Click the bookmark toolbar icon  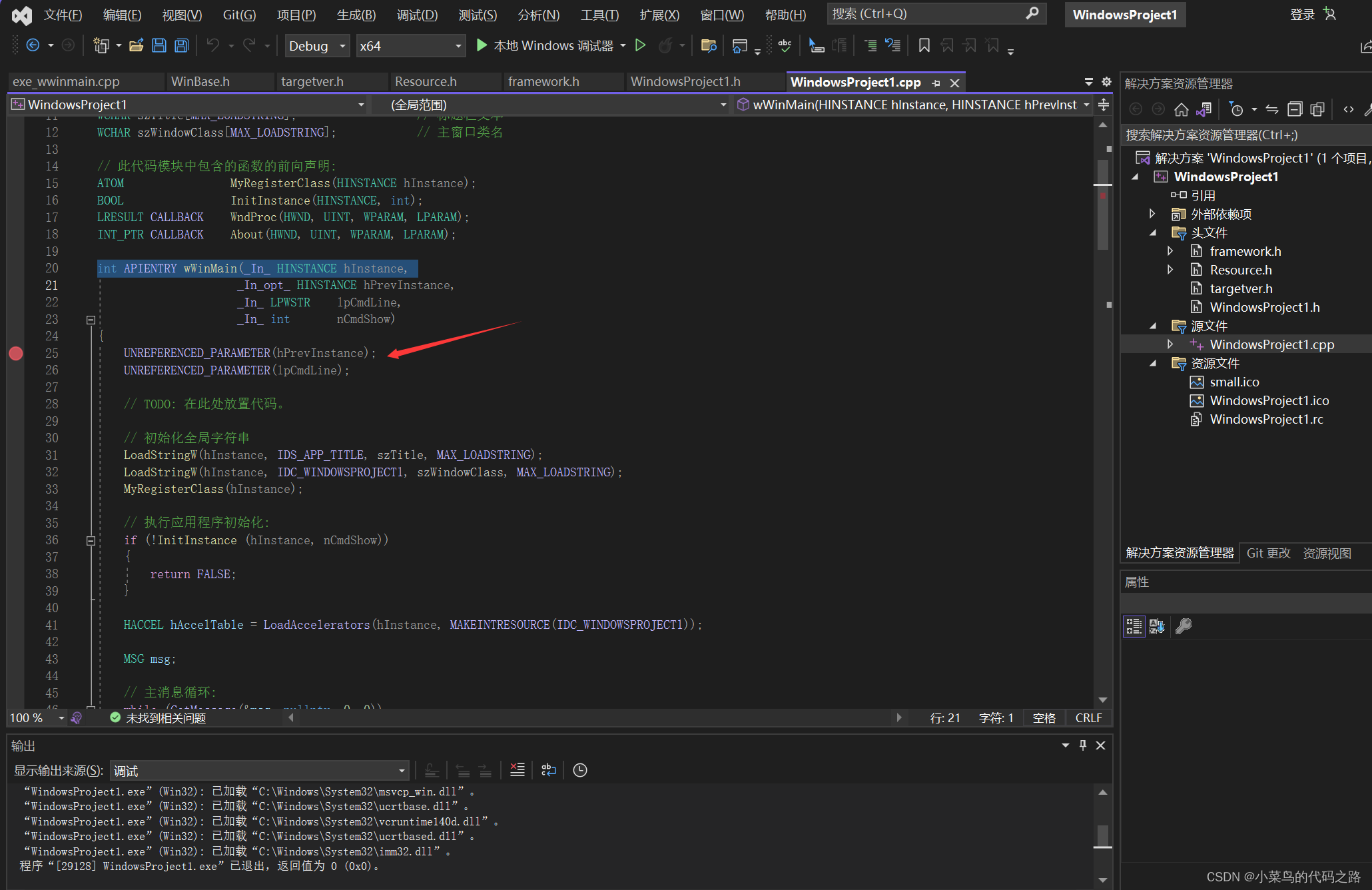(x=924, y=45)
